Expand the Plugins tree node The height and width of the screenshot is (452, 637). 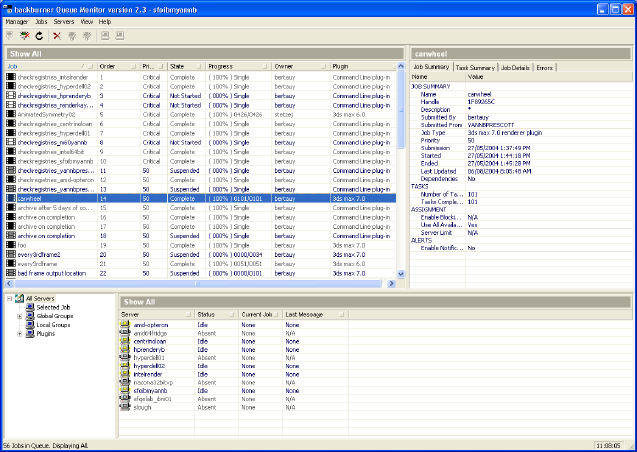(20, 334)
